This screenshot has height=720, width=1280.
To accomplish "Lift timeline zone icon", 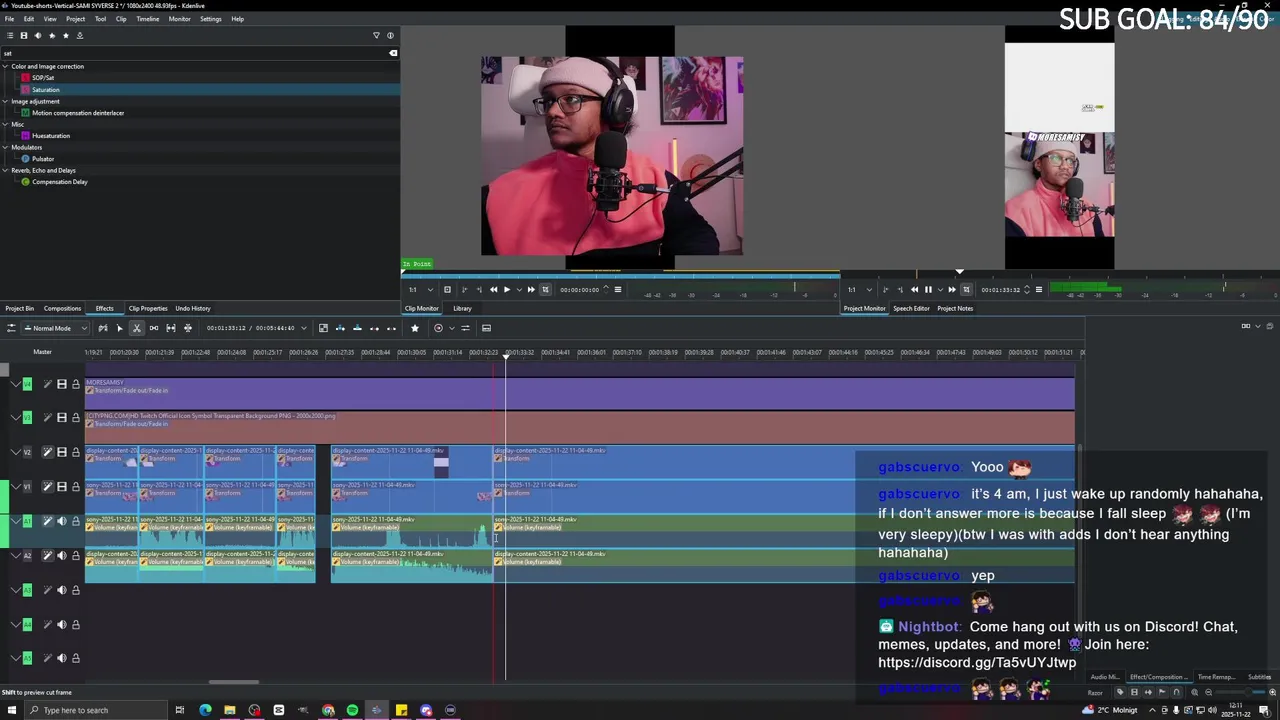I will coord(391,328).
